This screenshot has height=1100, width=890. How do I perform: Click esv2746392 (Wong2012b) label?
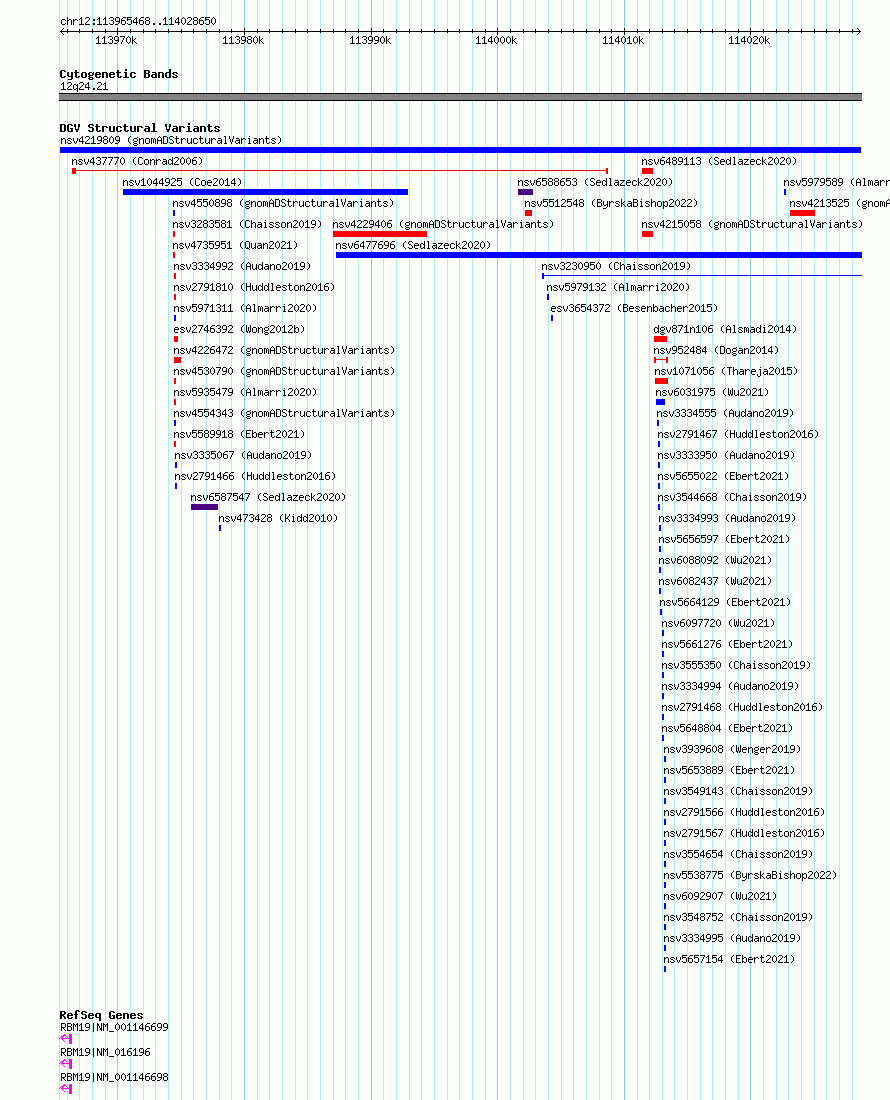coord(239,330)
